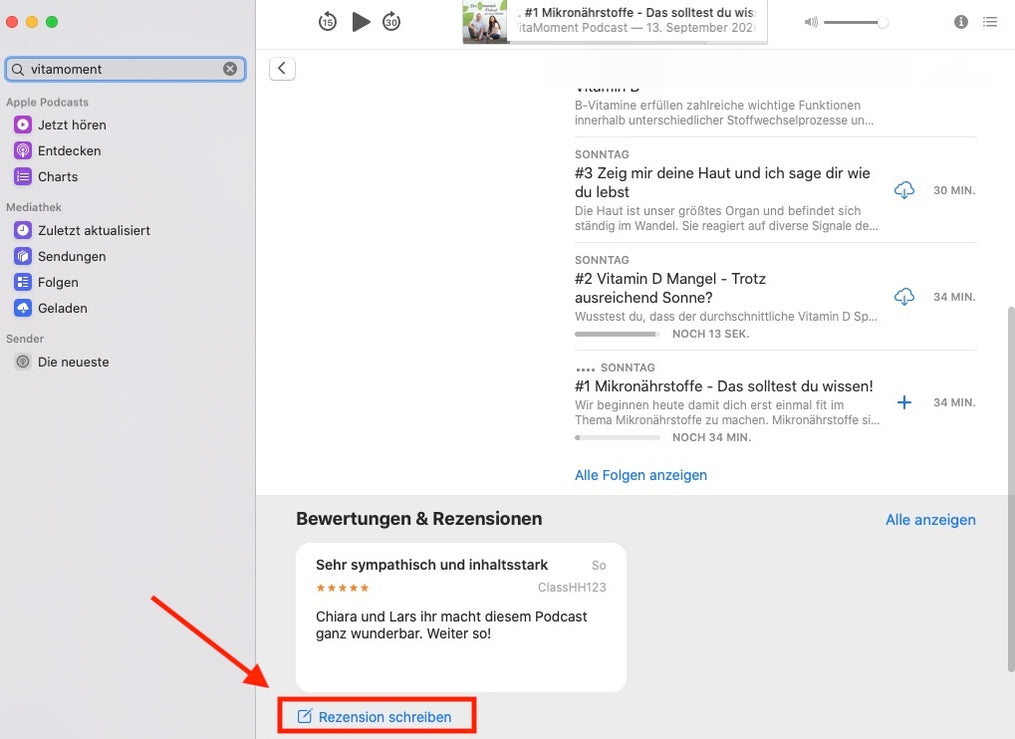1015x739 pixels.
Task: Skip forward 30 seconds
Action: pyautogui.click(x=392, y=21)
